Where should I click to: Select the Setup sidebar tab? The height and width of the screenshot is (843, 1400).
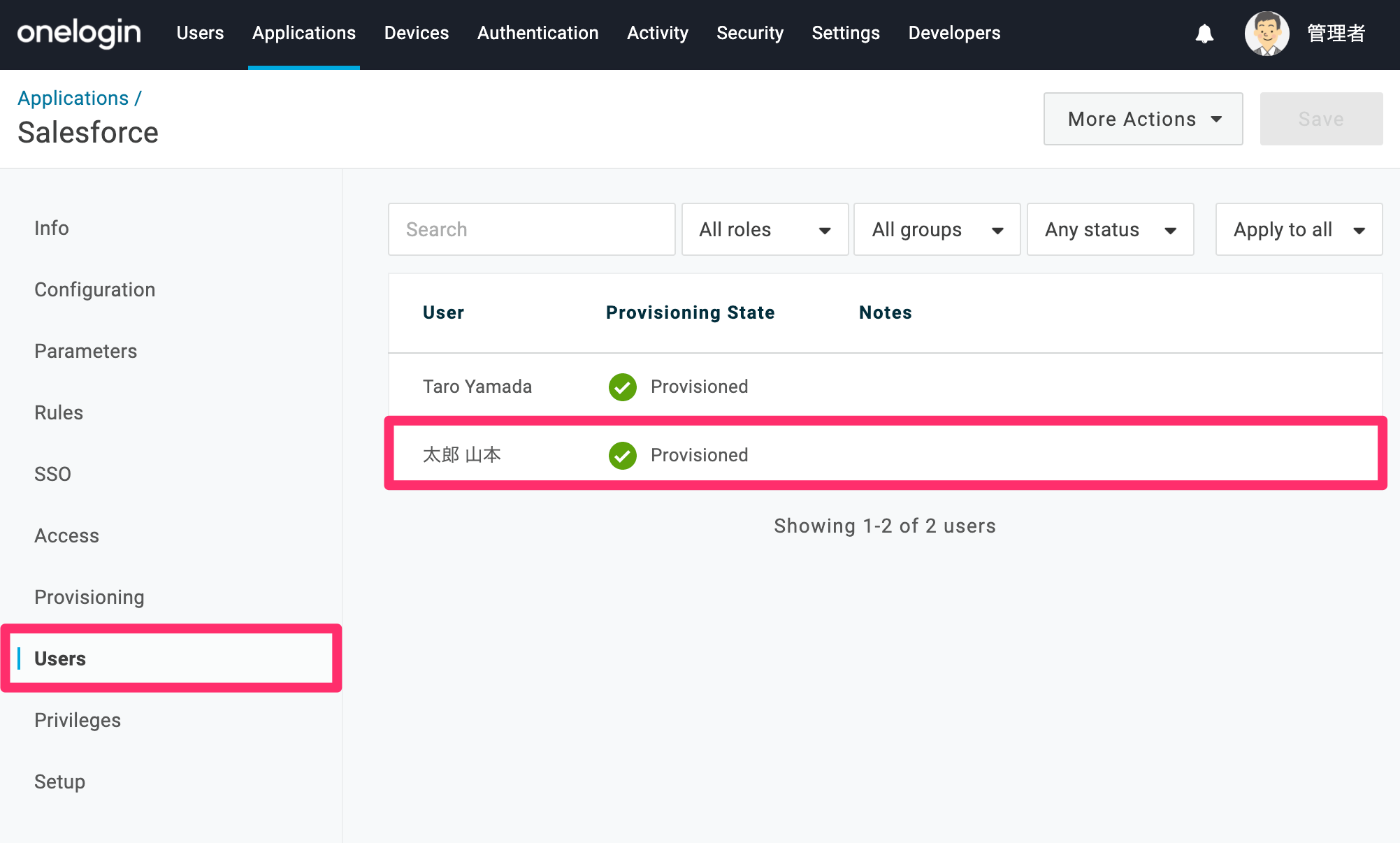[60, 781]
